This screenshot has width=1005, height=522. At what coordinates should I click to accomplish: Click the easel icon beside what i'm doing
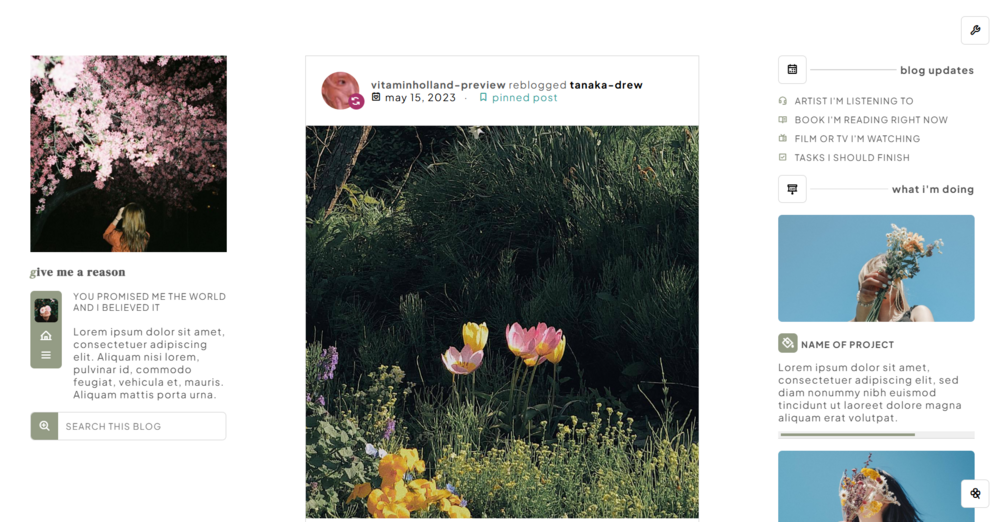(x=792, y=189)
